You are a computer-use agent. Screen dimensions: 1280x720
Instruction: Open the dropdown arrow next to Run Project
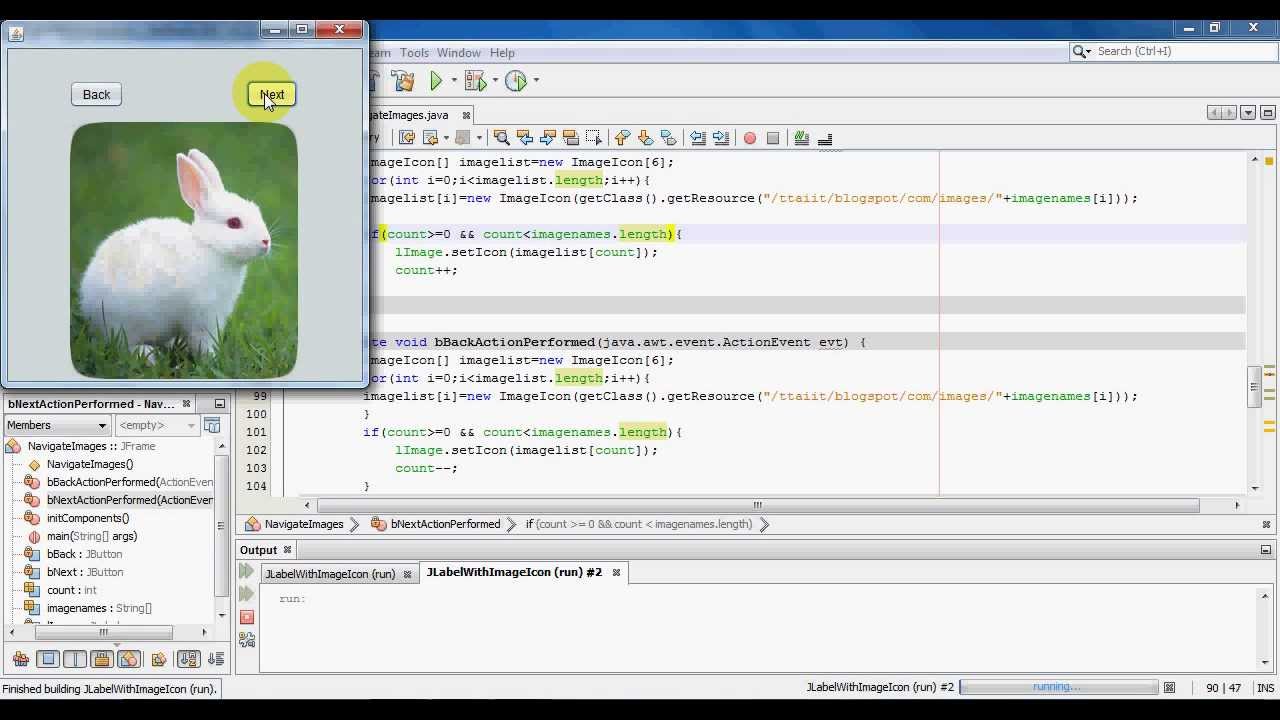(x=454, y=81)
